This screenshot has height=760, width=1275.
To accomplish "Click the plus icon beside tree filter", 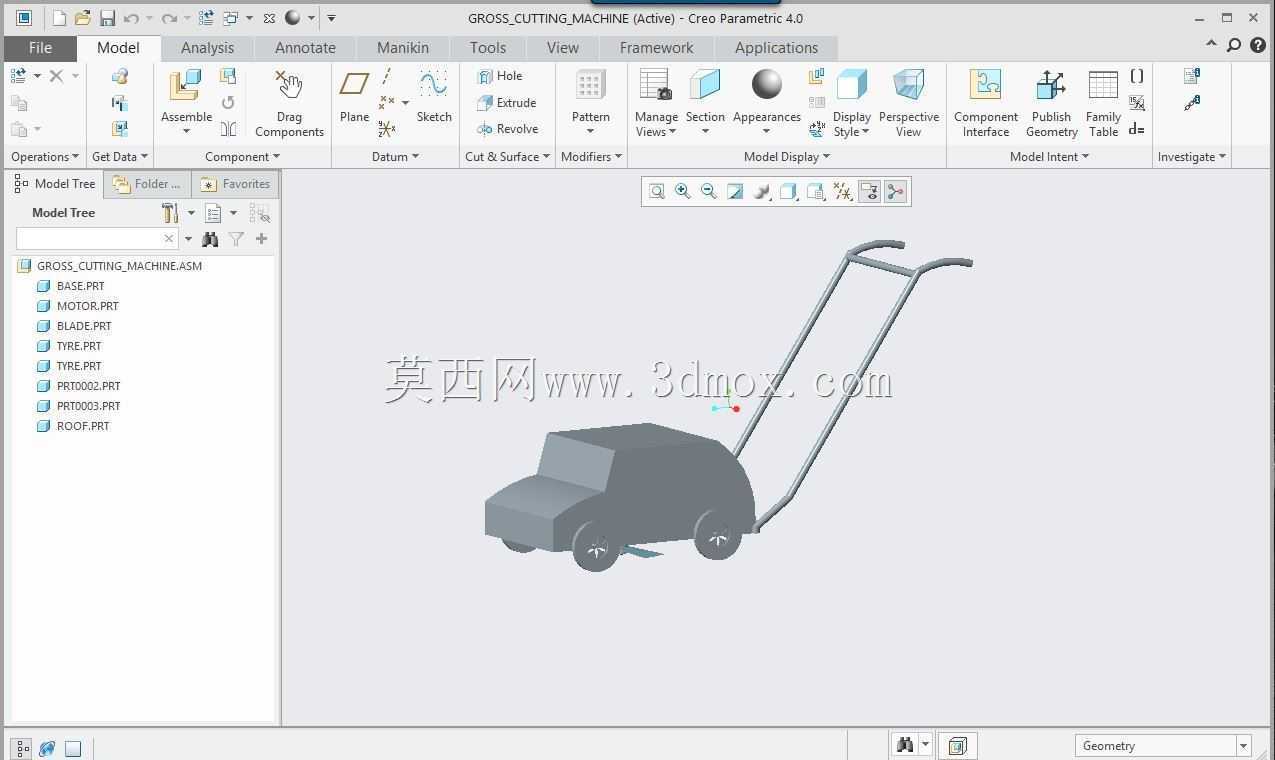I will [x=262, y=239].
